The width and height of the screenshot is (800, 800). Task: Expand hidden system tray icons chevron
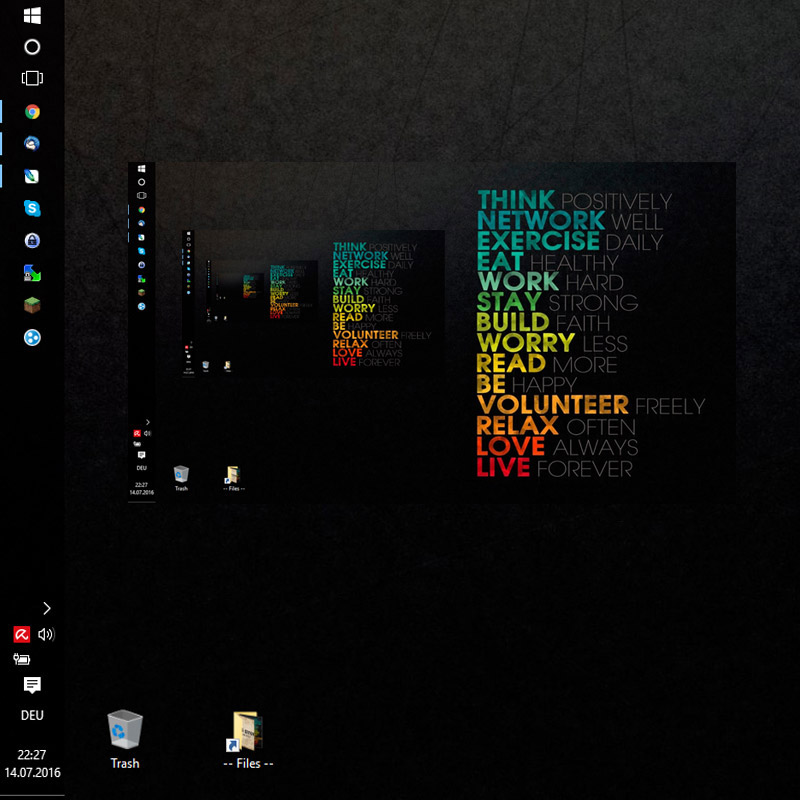point(47,608)
